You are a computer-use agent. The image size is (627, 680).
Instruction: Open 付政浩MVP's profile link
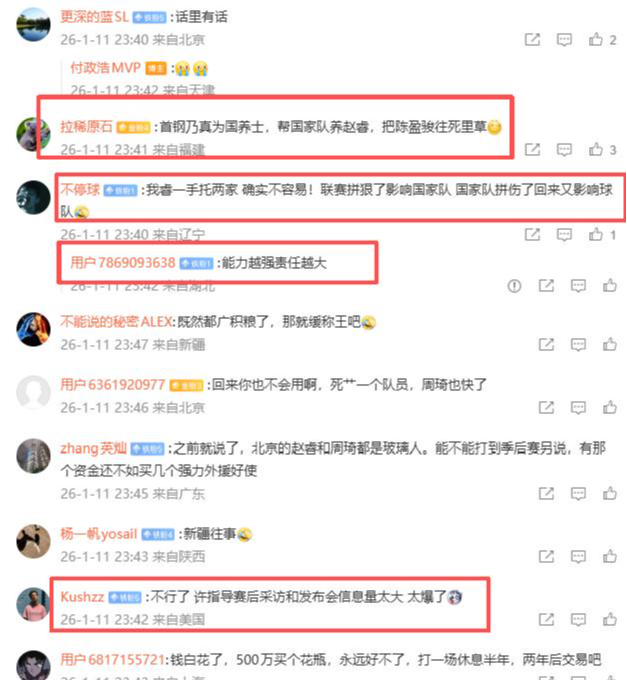click(105, 68)
